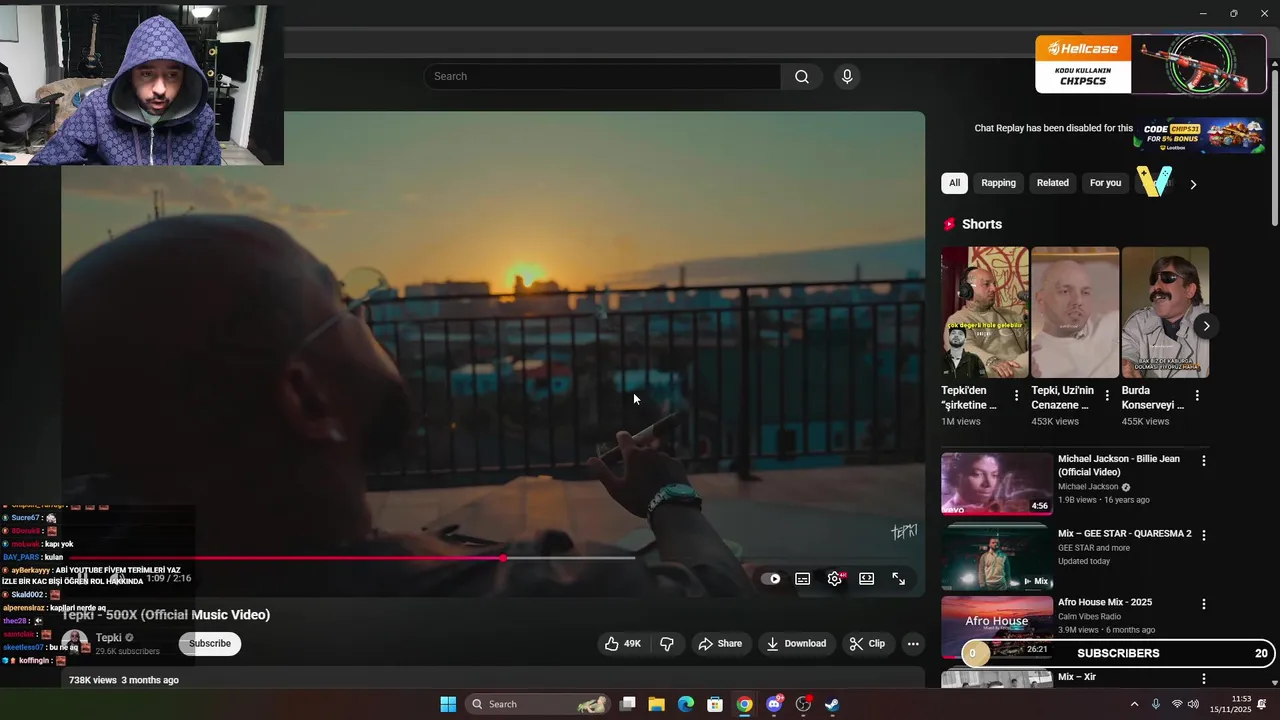Open the Tepki channel name link
This screenshot has width=1280, height=720.
(x=109, y=638)
